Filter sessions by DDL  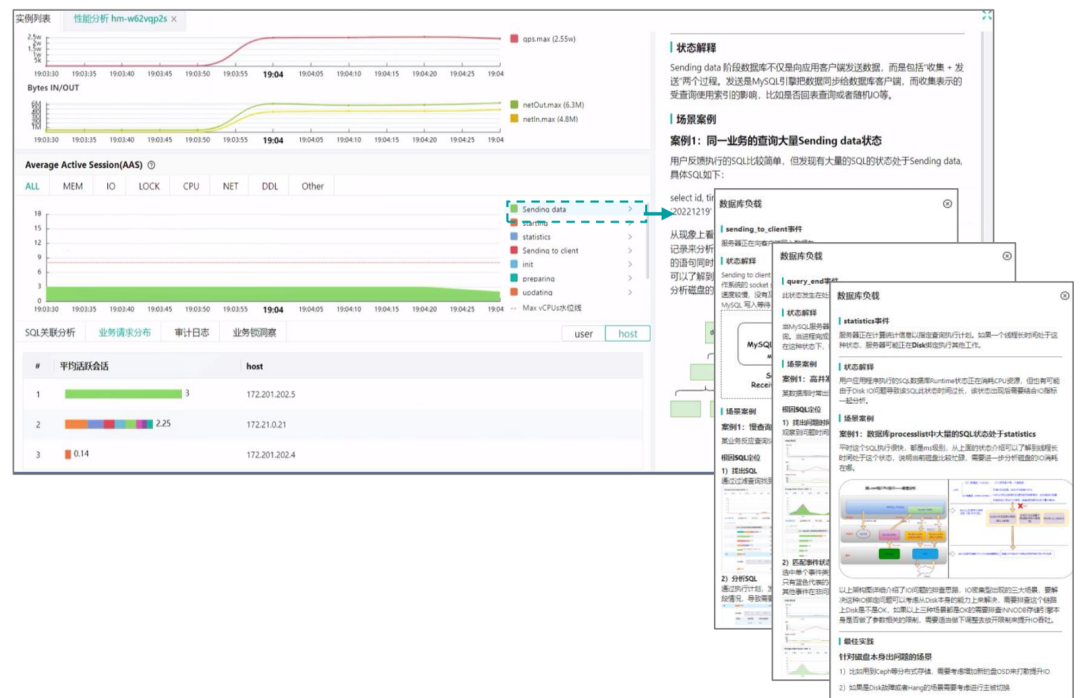[270, 186]
